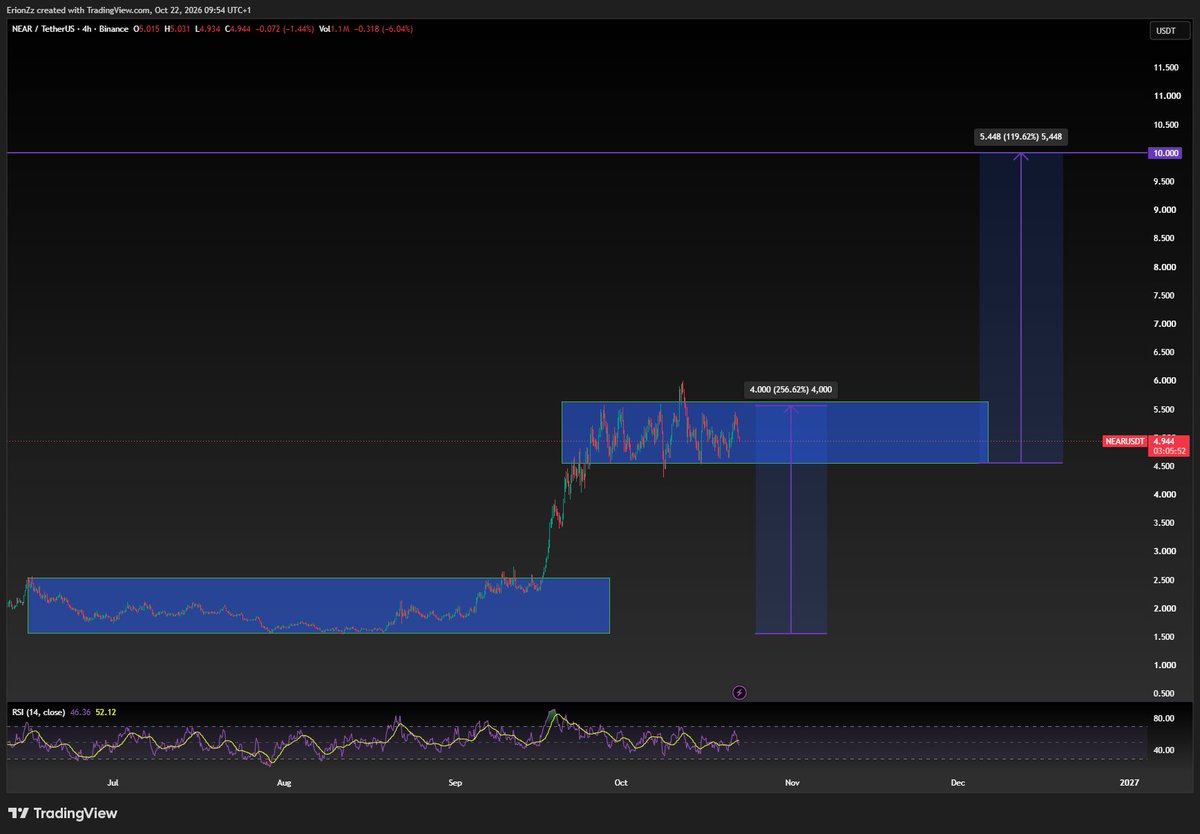Image resolution: width=1200 pixels, height=834 pixels.
Task: Click the 10.500 price axis label
Action: coord(1166,125)
